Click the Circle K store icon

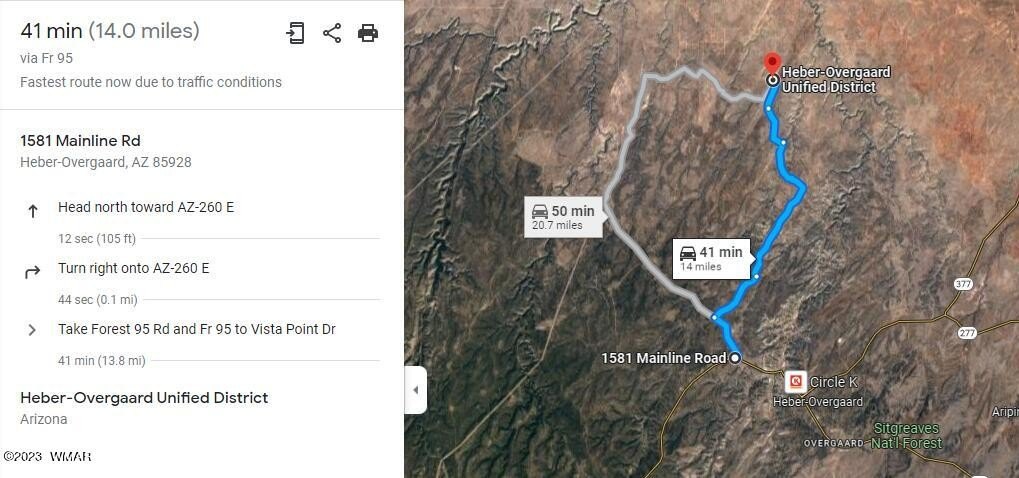point(796,381)
